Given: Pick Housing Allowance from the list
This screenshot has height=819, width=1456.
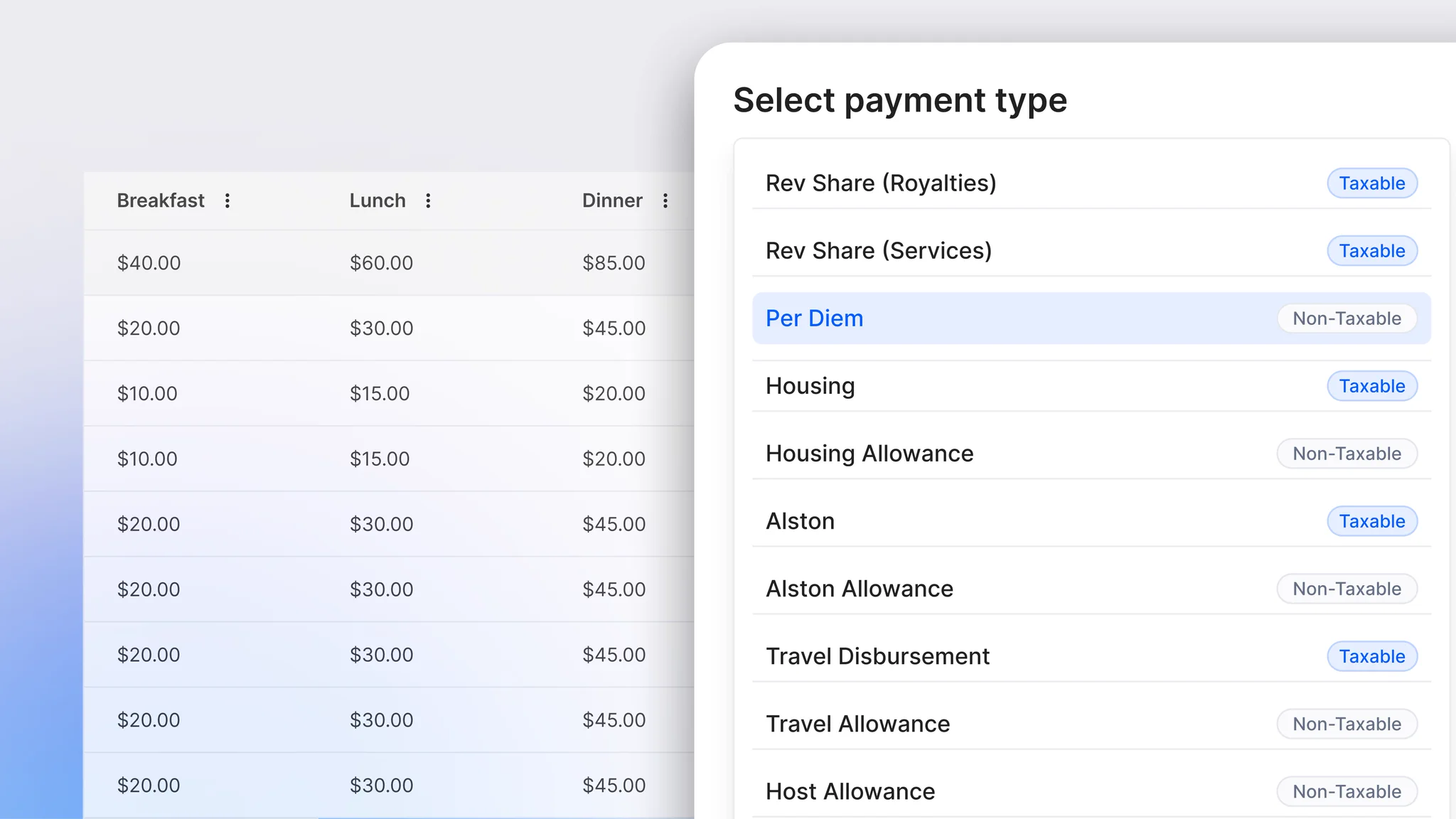Looking at the screenshot, I should tap(1091, 454).
